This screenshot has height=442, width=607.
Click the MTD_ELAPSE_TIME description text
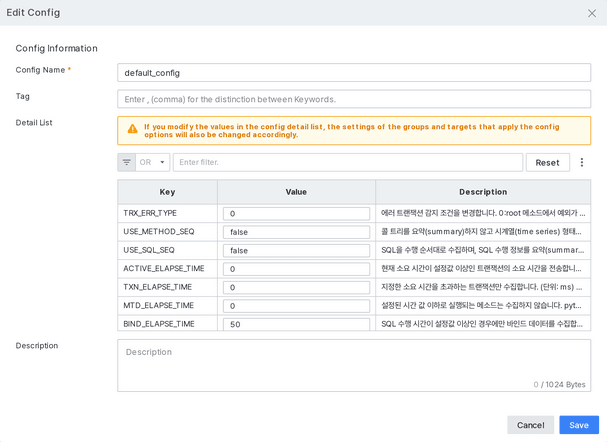(x=481, y=306)
